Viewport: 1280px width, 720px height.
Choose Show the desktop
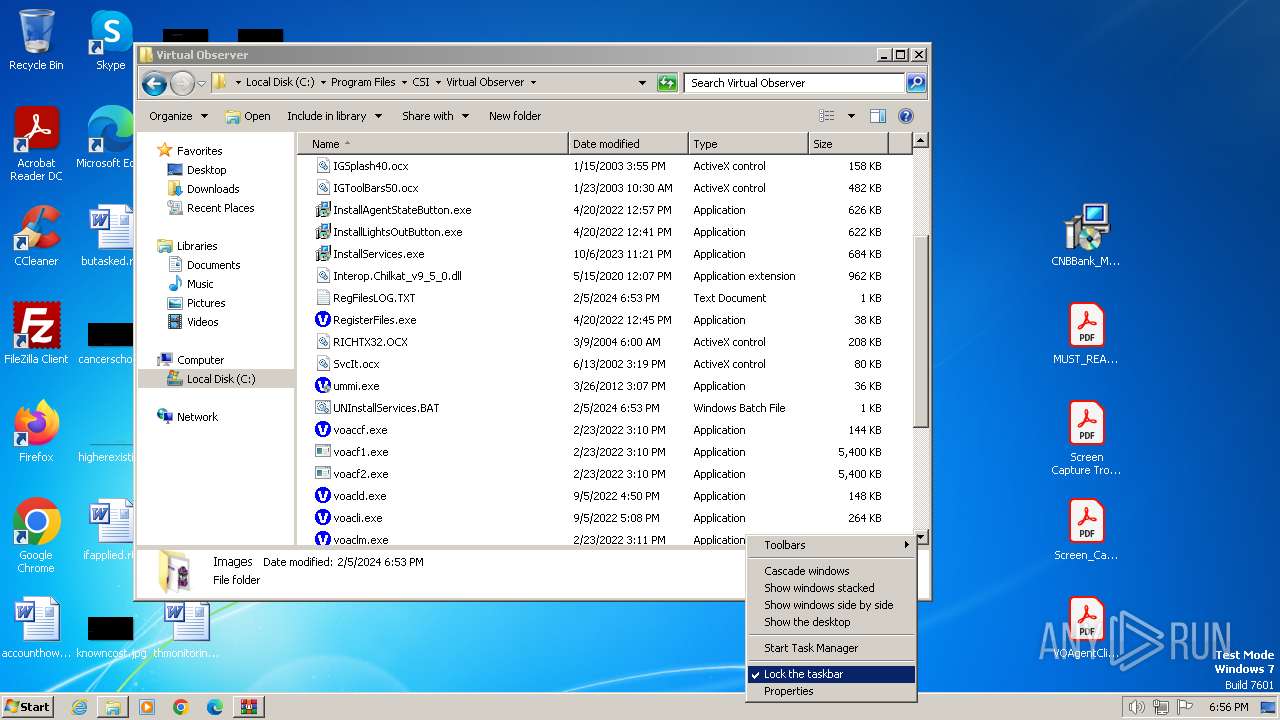(x=831, y=622)
